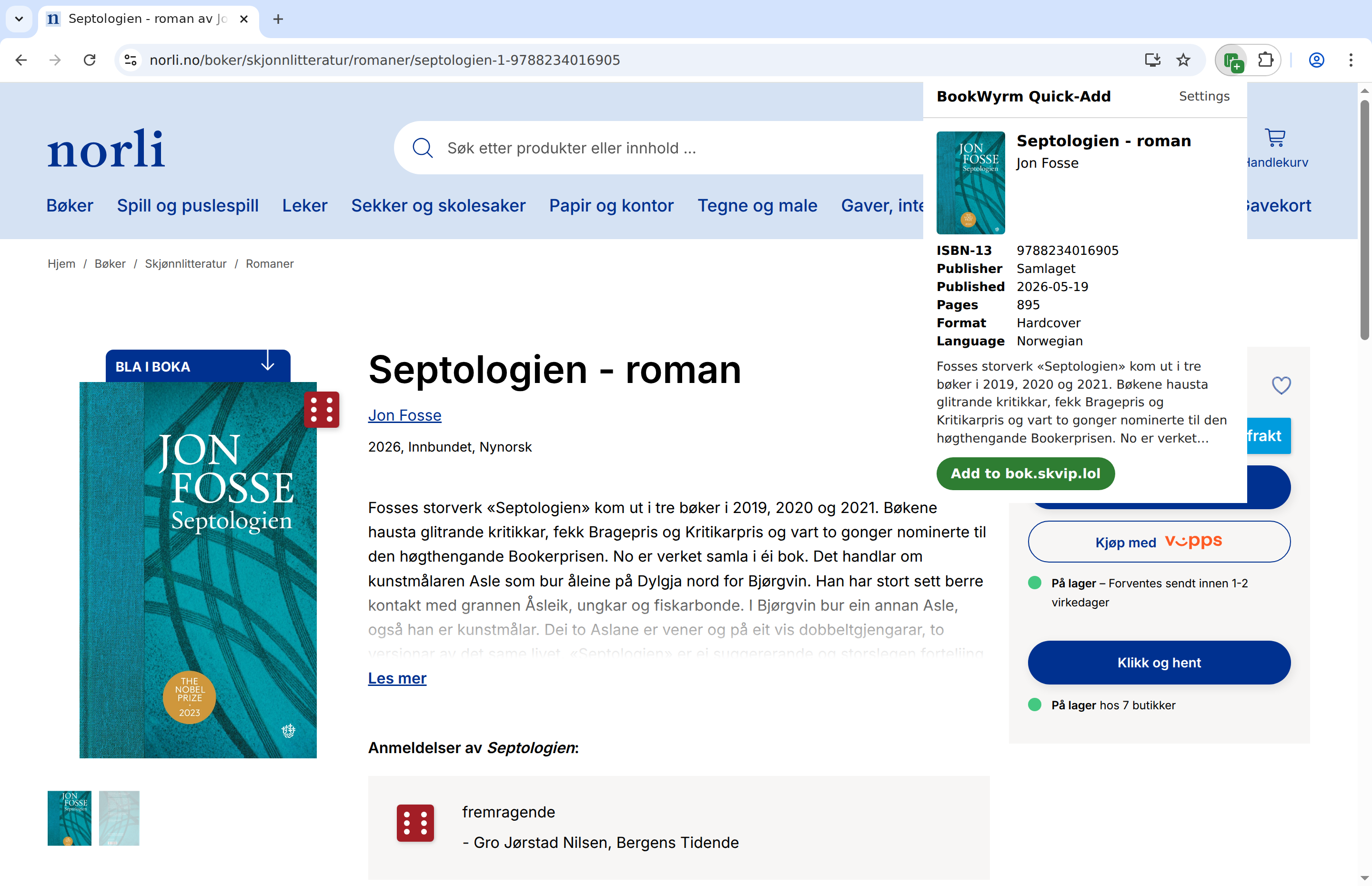
Task: Click the popup book cover thumbnail
Action: (x=970, y=182)
